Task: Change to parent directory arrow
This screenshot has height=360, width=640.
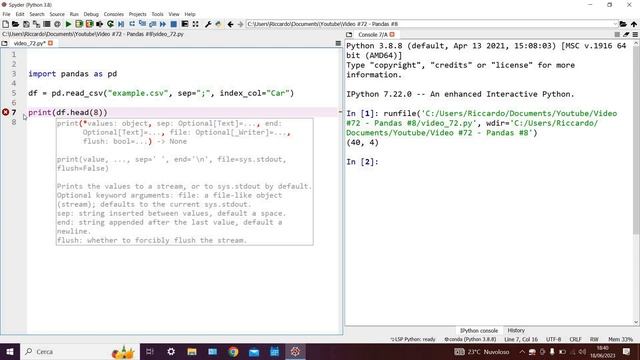Action: click(x=634, y=24)
